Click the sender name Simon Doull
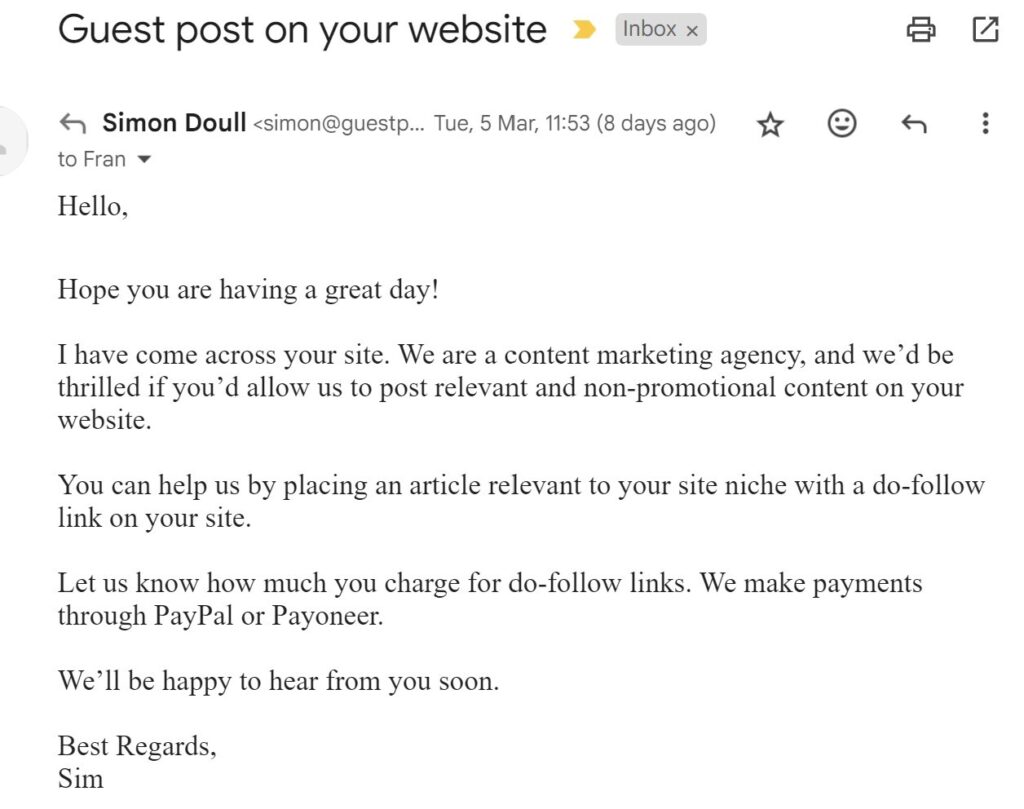Screen dimensions: 1024x809 tap(174, 123)
